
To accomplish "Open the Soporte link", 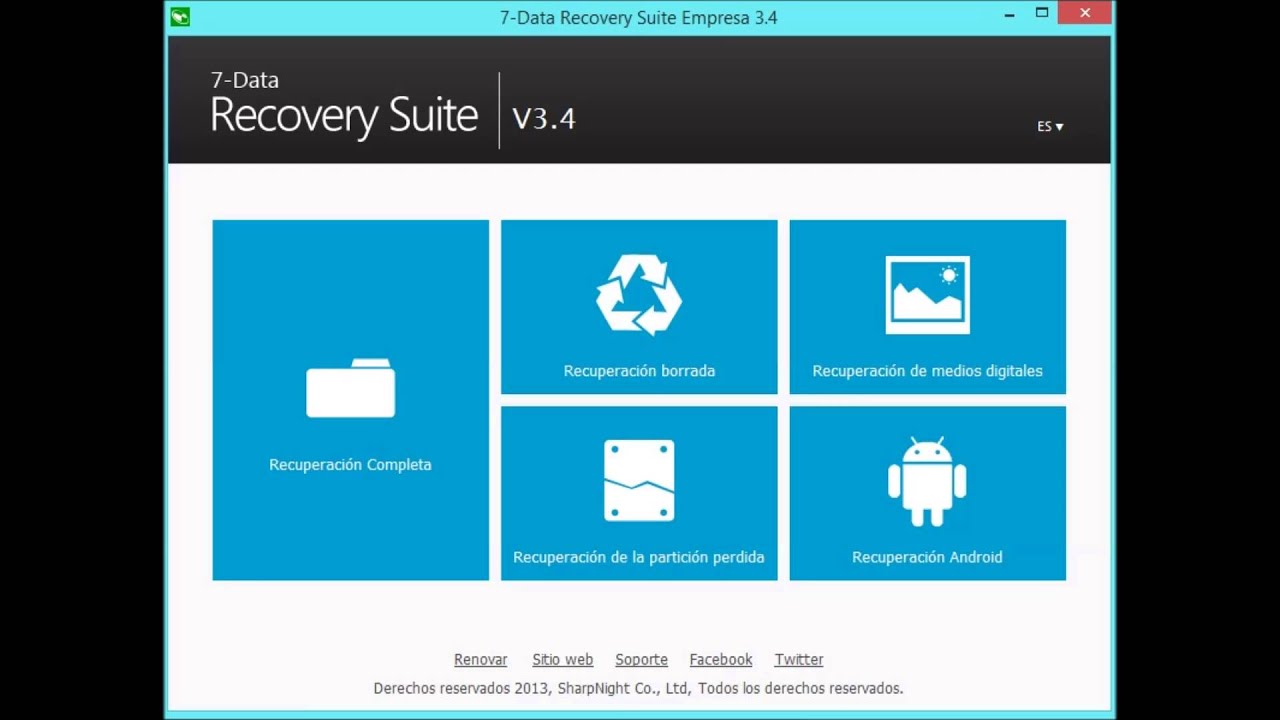I will pyautogui.click(x=641, y=660).
